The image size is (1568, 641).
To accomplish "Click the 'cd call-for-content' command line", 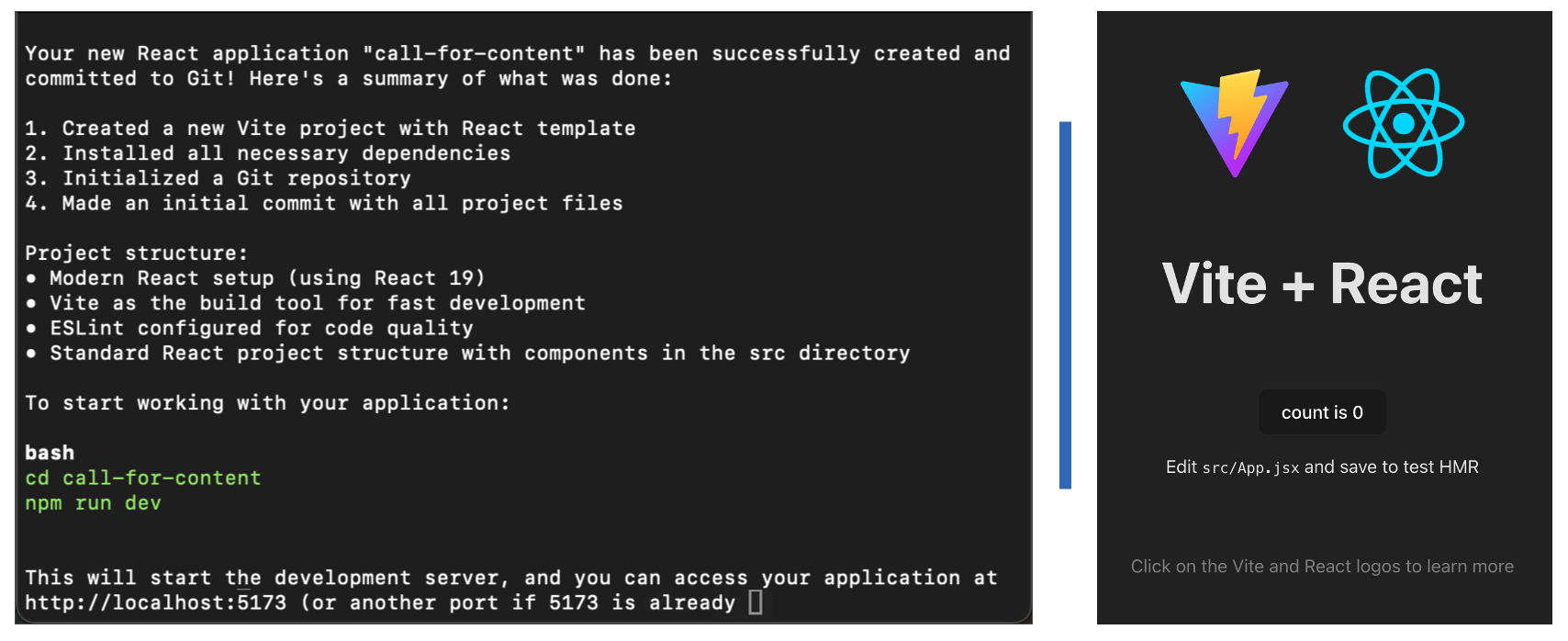I will (142, 478).
